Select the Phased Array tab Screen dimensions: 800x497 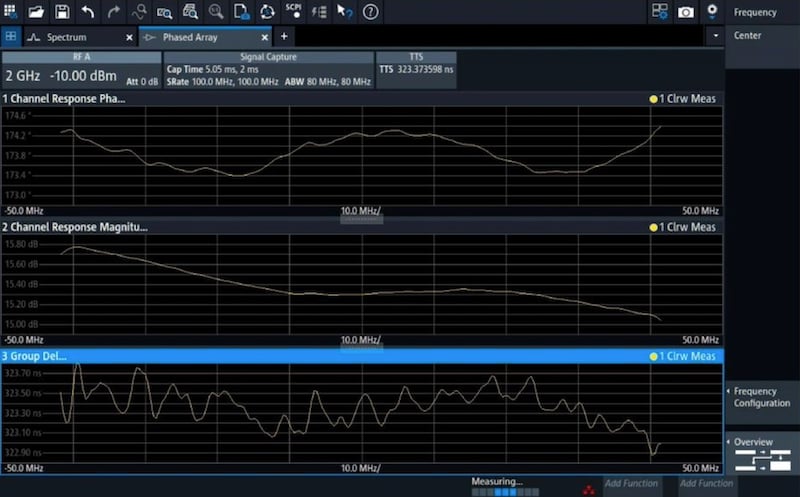click(x=190, y=37)
